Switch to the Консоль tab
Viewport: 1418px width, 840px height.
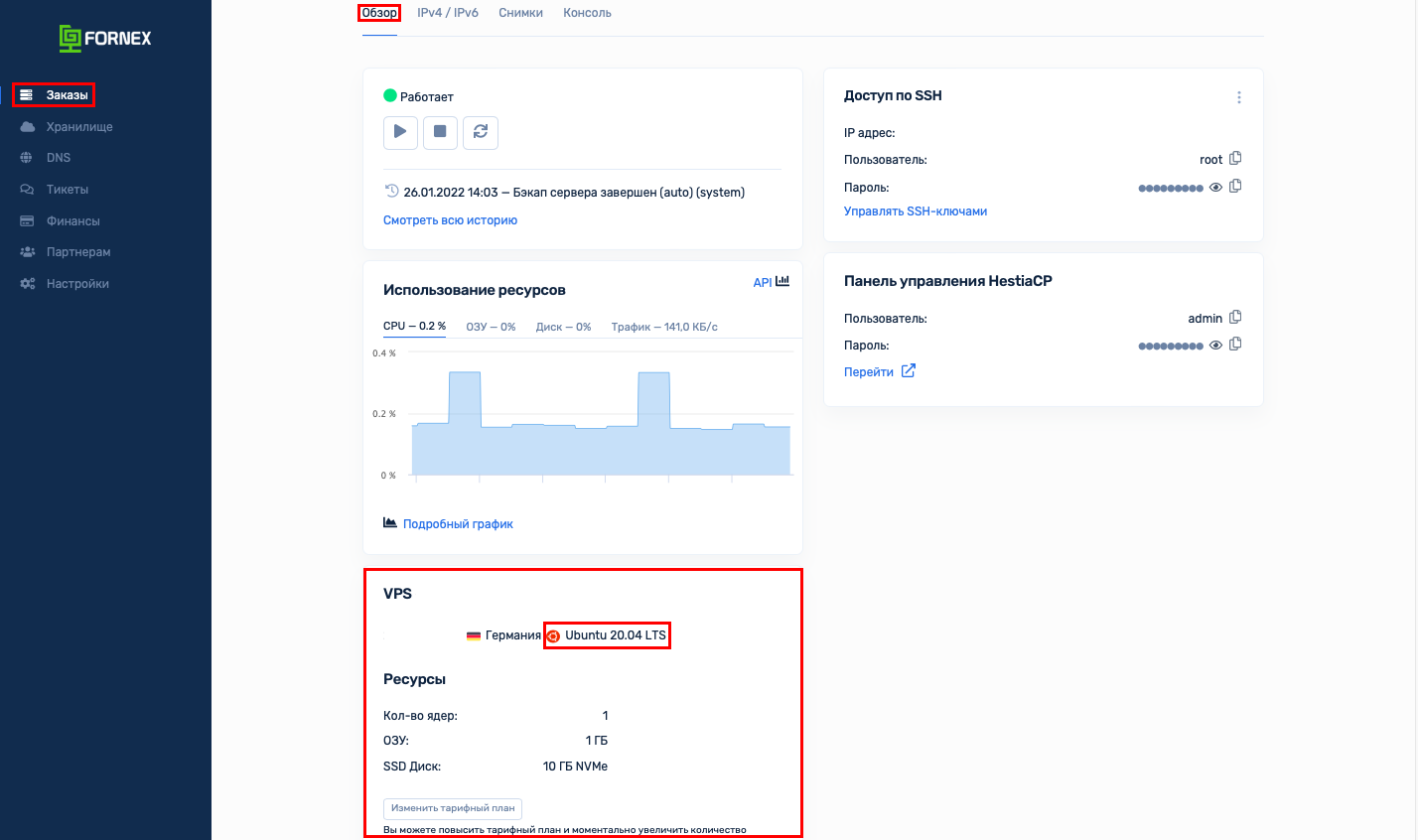click(587, 13)
